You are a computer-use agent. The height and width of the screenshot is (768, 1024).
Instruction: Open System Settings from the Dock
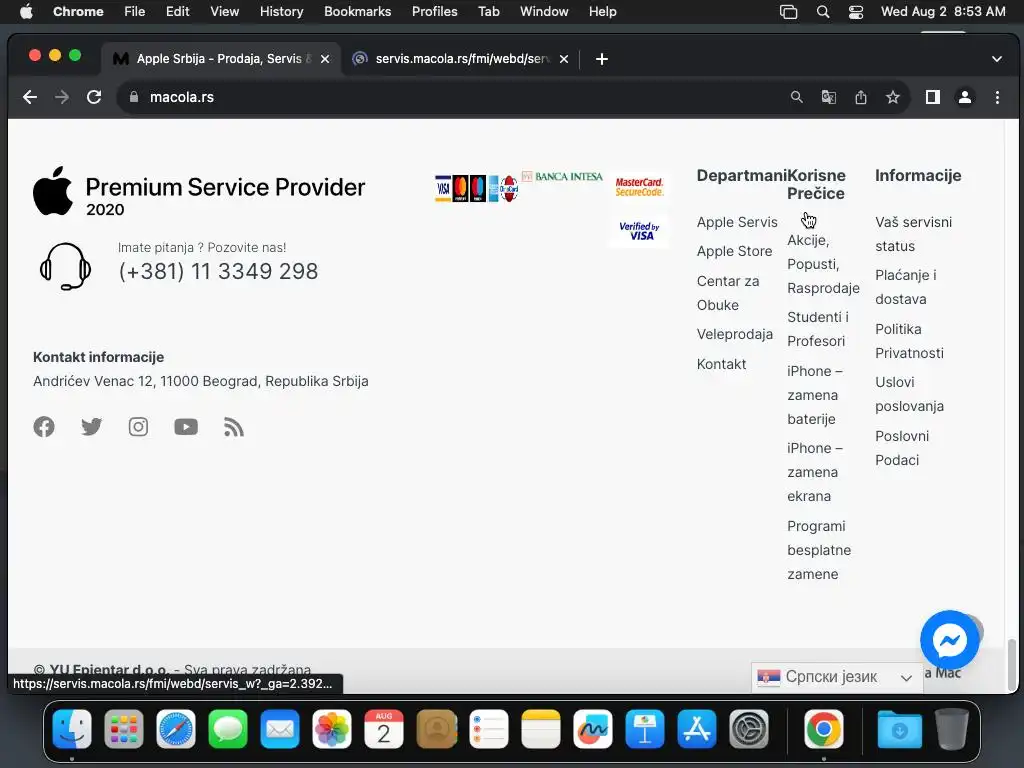pyautogui.click(x=748, y=729)
